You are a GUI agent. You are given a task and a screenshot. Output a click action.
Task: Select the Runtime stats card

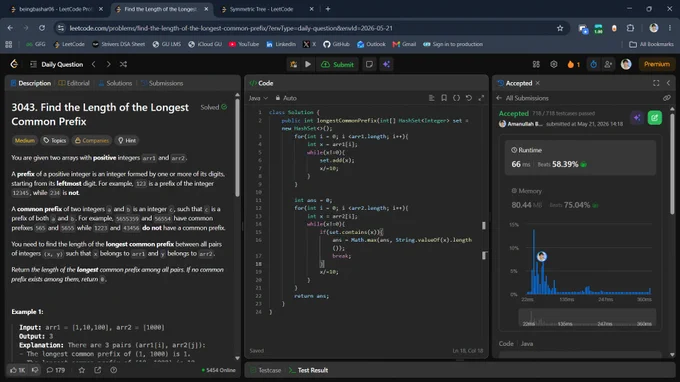[580, 157]
